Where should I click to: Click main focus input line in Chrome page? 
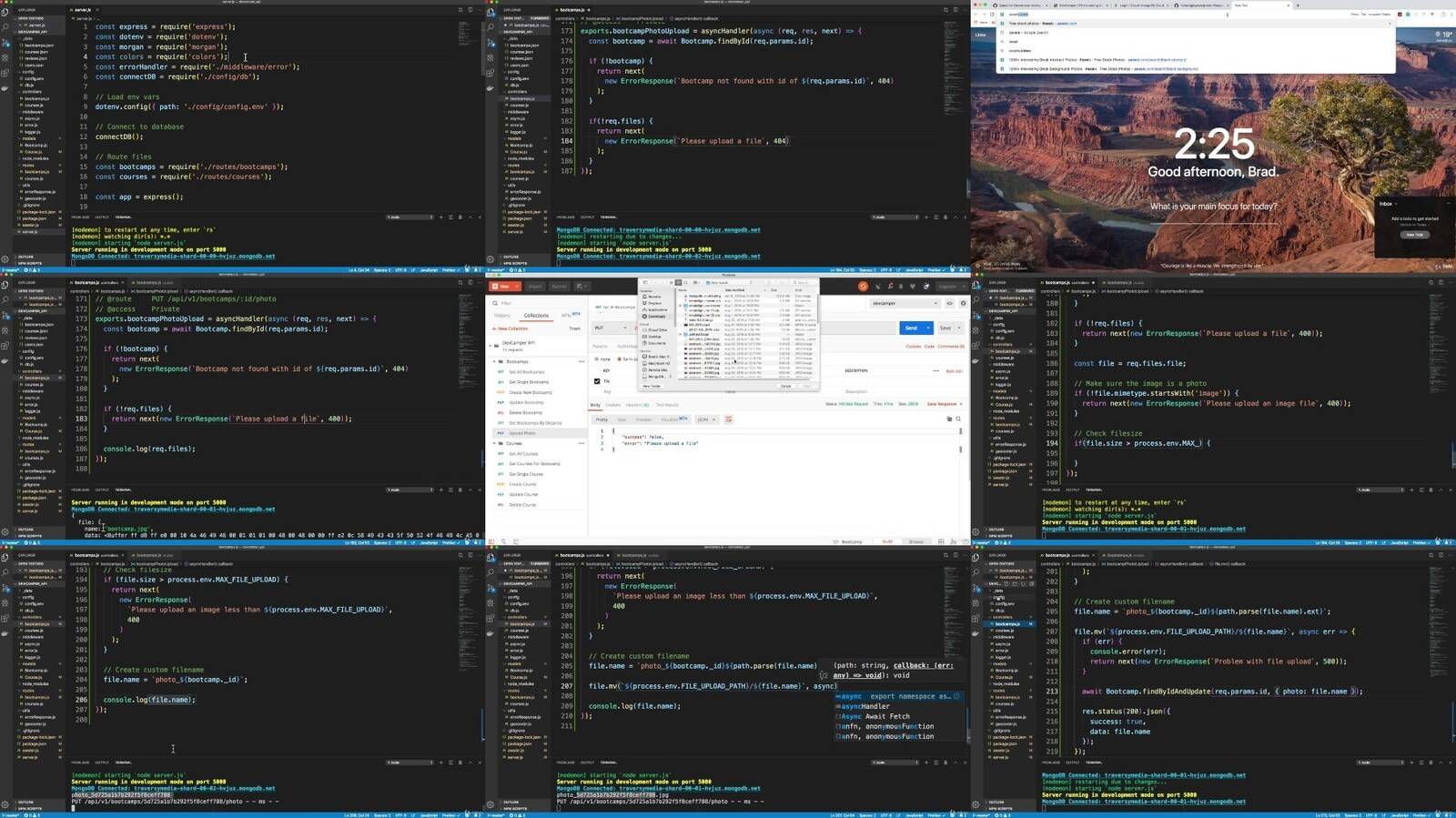coord(1214,224)
